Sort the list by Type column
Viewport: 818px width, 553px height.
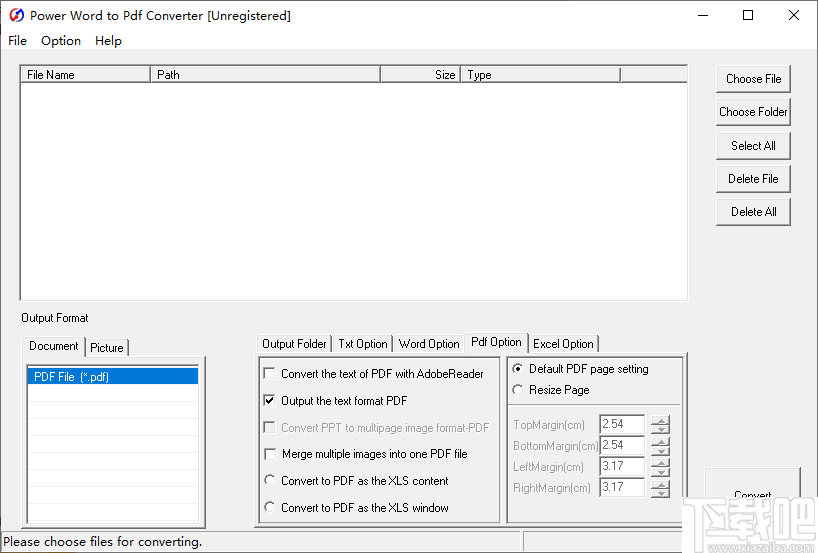(x=540, y=75)
